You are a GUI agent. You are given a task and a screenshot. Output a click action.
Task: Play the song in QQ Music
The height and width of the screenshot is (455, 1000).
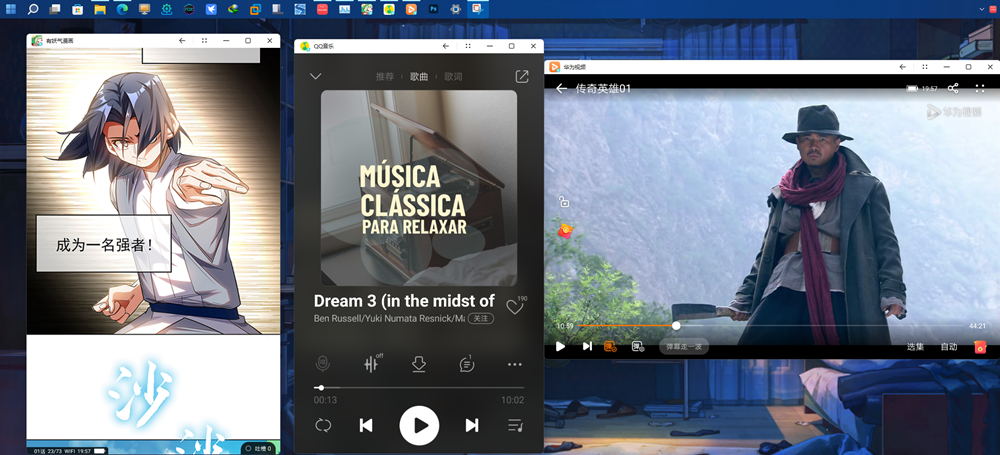(x=419, y=425)
